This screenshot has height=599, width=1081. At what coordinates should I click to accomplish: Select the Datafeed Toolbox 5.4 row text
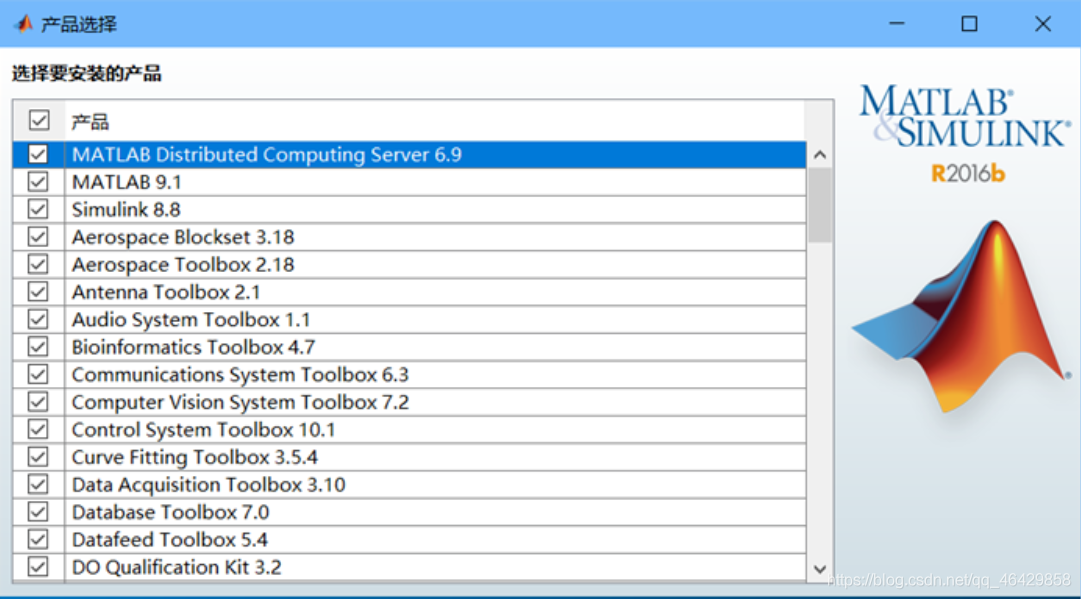tap(170, 540)
